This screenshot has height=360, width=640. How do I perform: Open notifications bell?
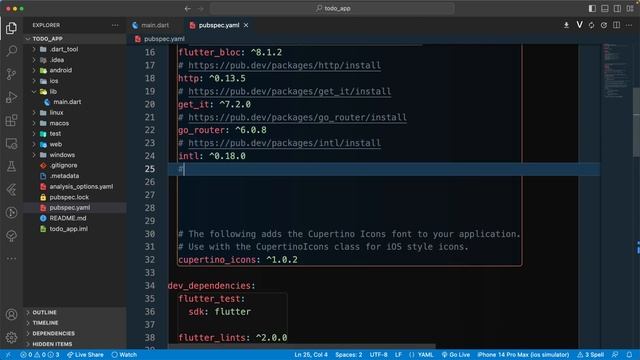(629, 355)
